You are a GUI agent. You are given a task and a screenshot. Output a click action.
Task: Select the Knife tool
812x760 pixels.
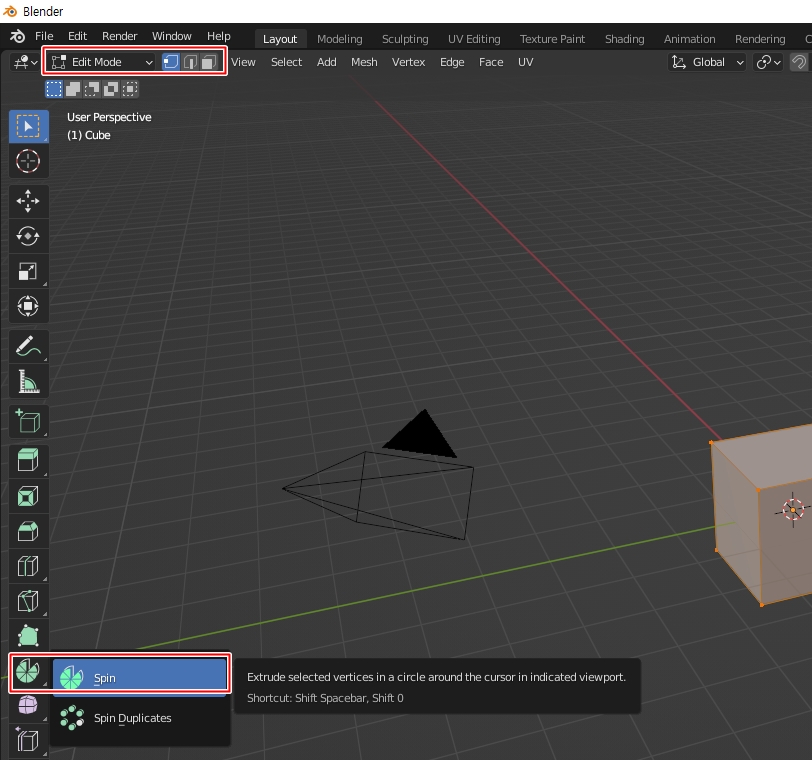coord(28,601)
